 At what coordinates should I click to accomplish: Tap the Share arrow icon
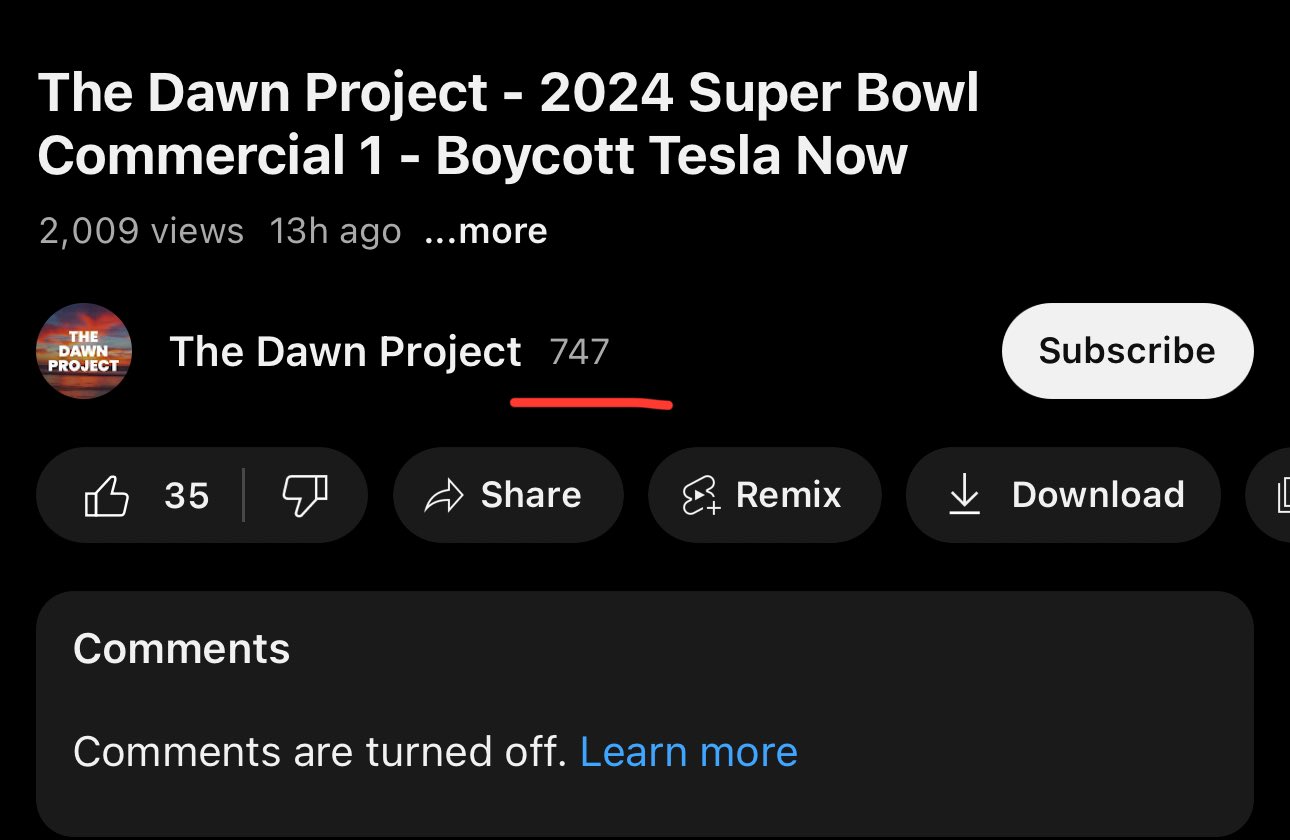click(x=445, y=495)
